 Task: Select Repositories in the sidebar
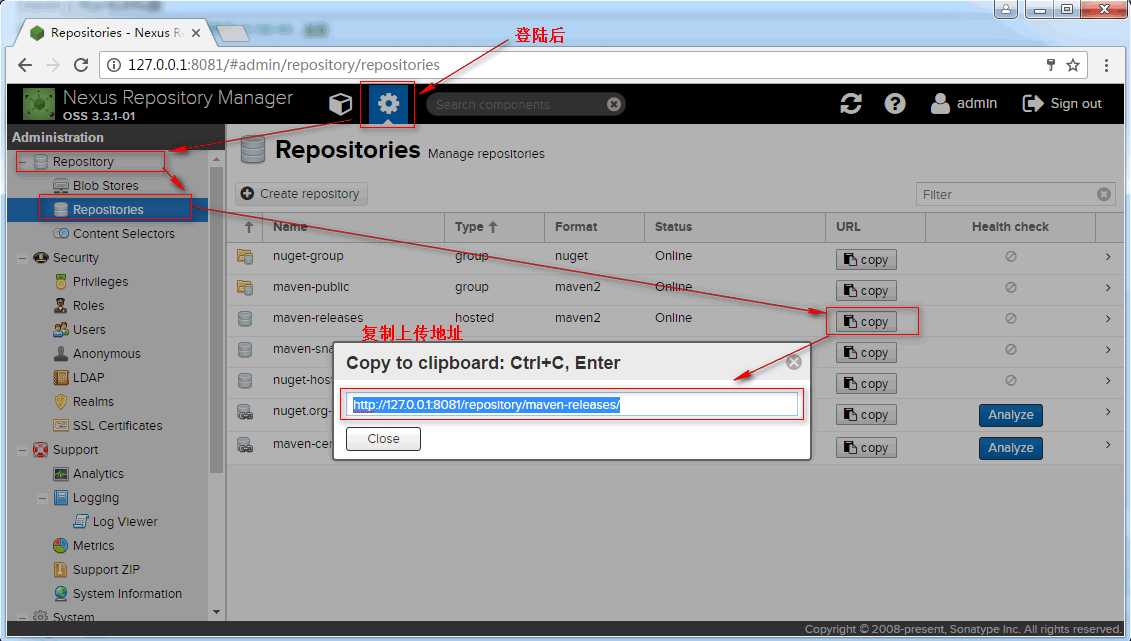[x=107, y=209]
